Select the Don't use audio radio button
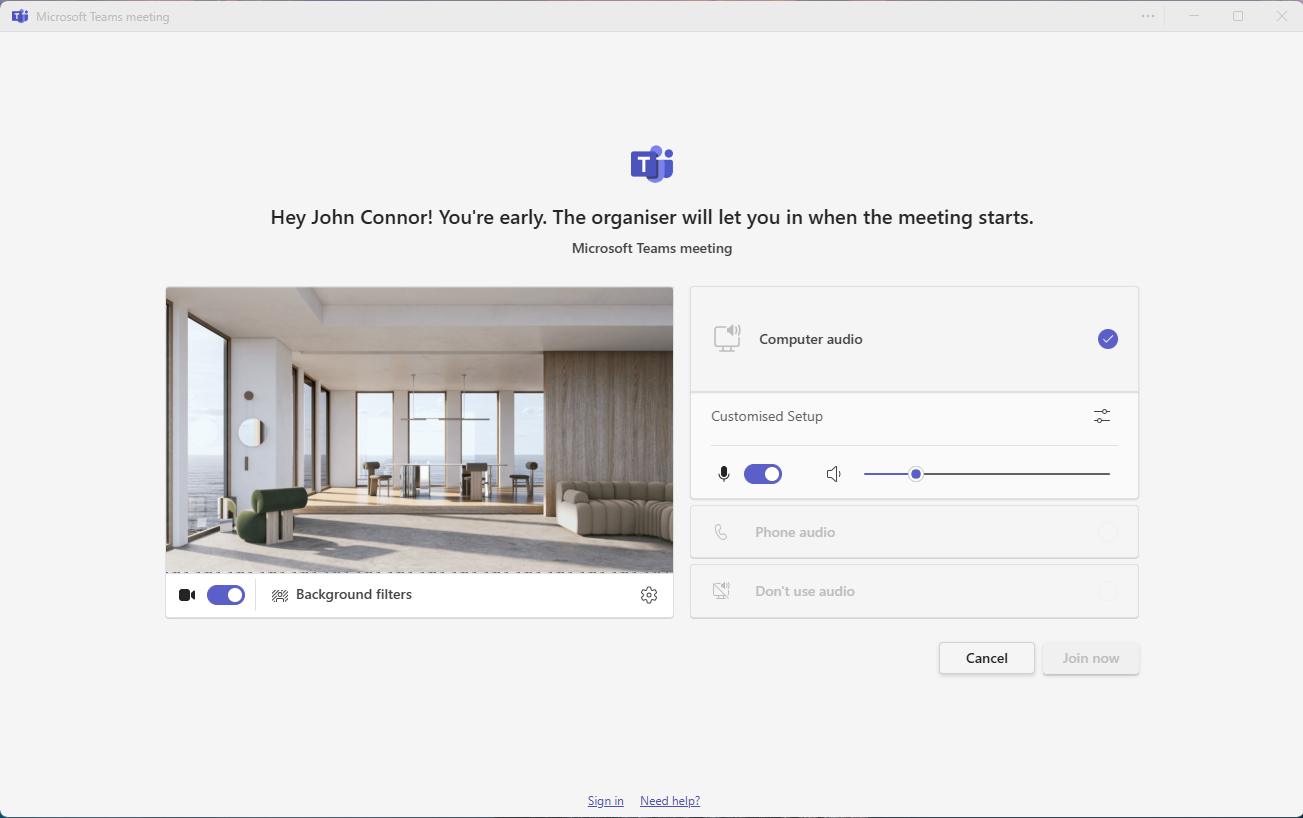The height and width of the screenshot is (818, 1303). point(1108,591)
